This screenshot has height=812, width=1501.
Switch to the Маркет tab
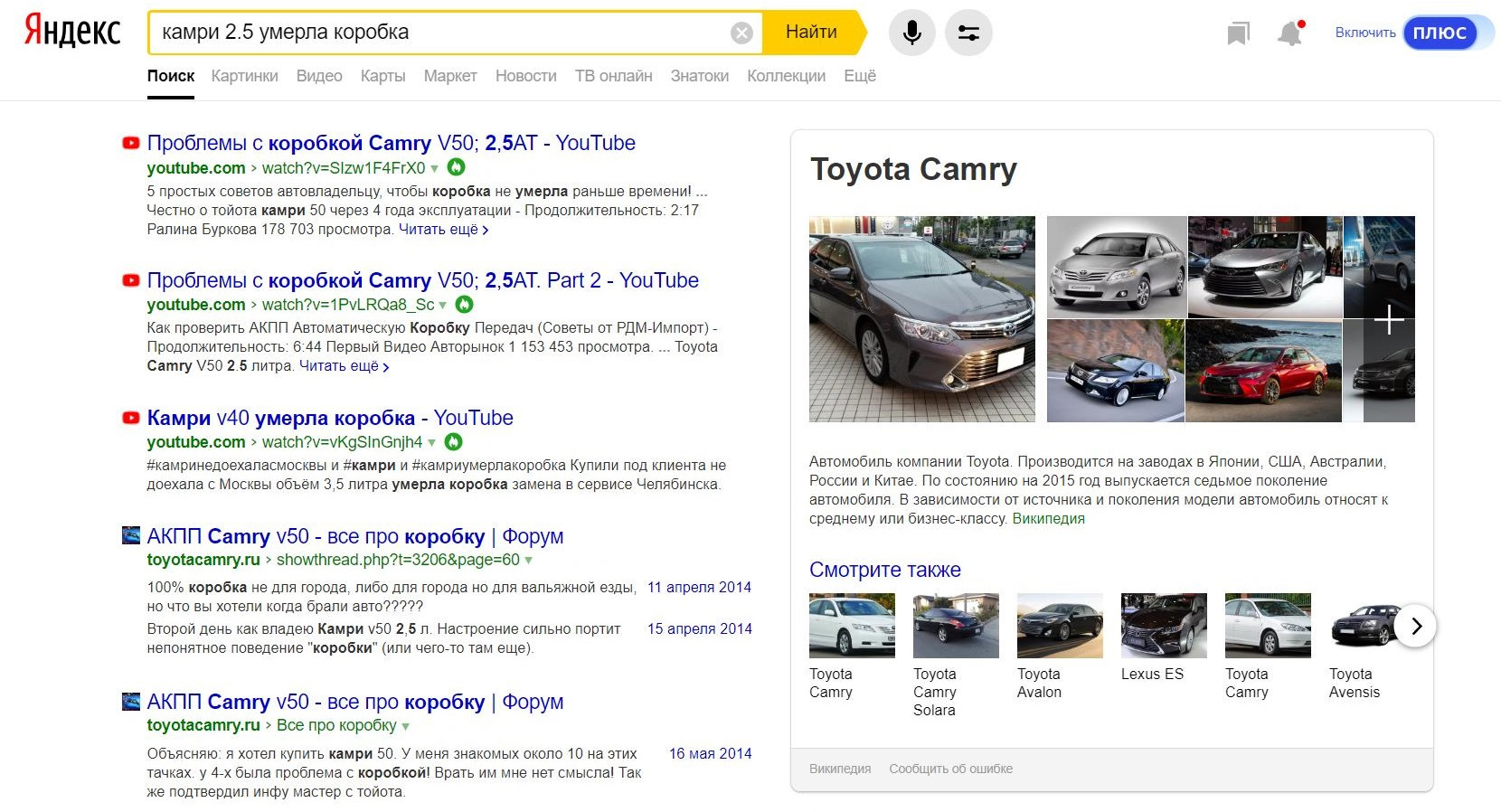click(x=450, y=76)
